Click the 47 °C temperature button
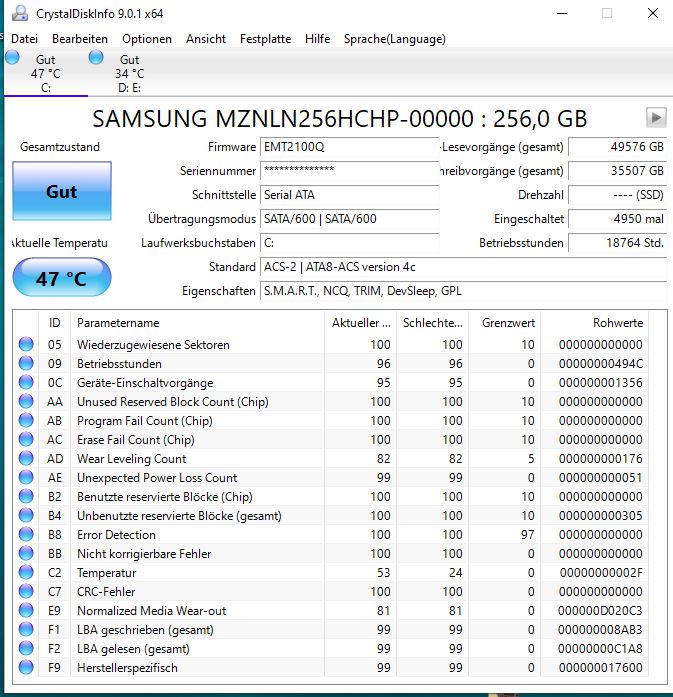673x697 pixels. click(62, 278)
